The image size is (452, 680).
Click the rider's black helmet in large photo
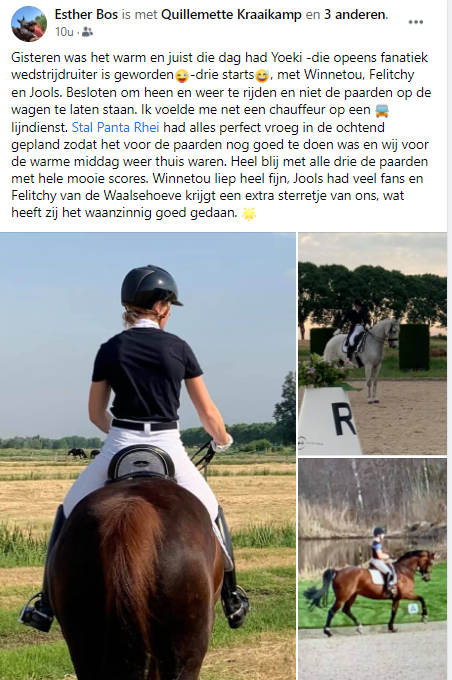[150, 286]
